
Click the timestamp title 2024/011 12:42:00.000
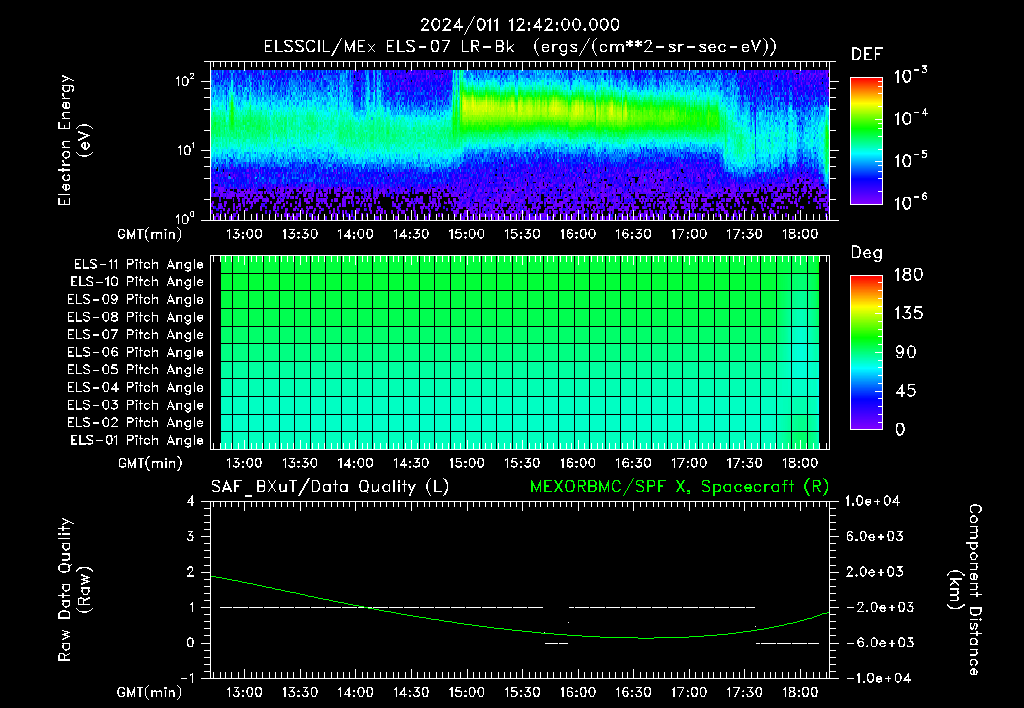519,25
